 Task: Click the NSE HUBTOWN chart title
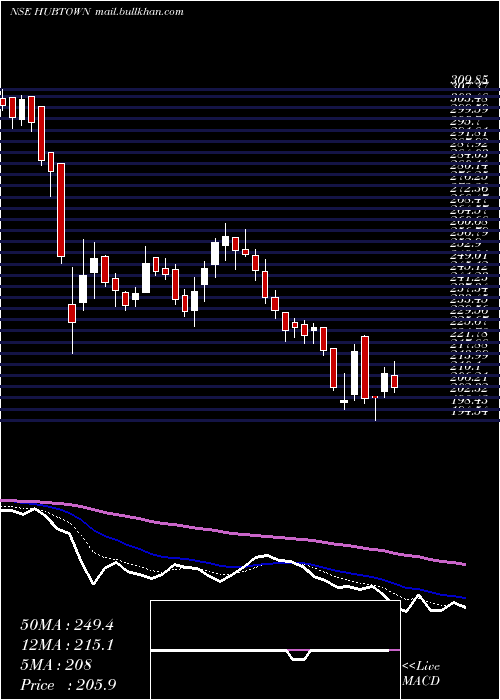(51, 12)
